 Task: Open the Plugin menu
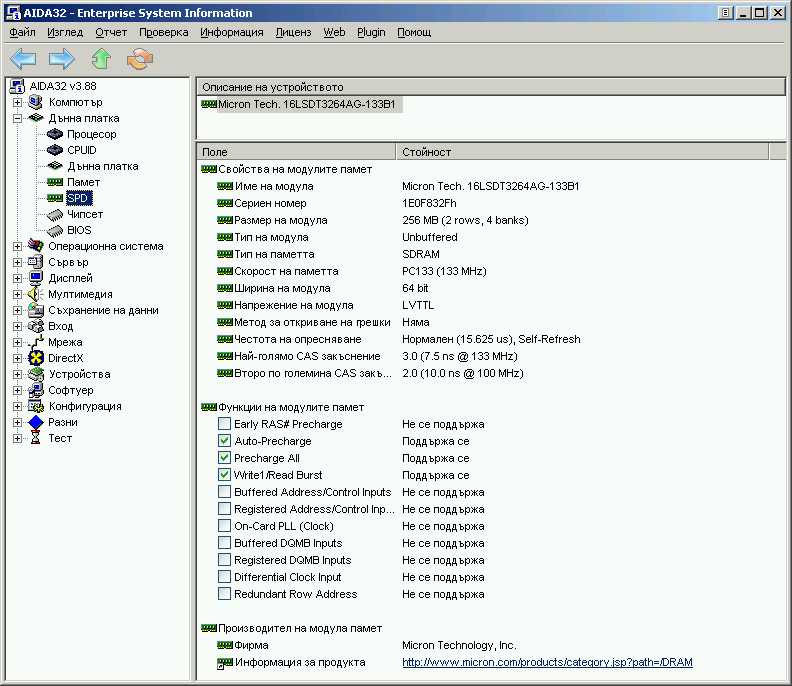[x=371, y=32]
